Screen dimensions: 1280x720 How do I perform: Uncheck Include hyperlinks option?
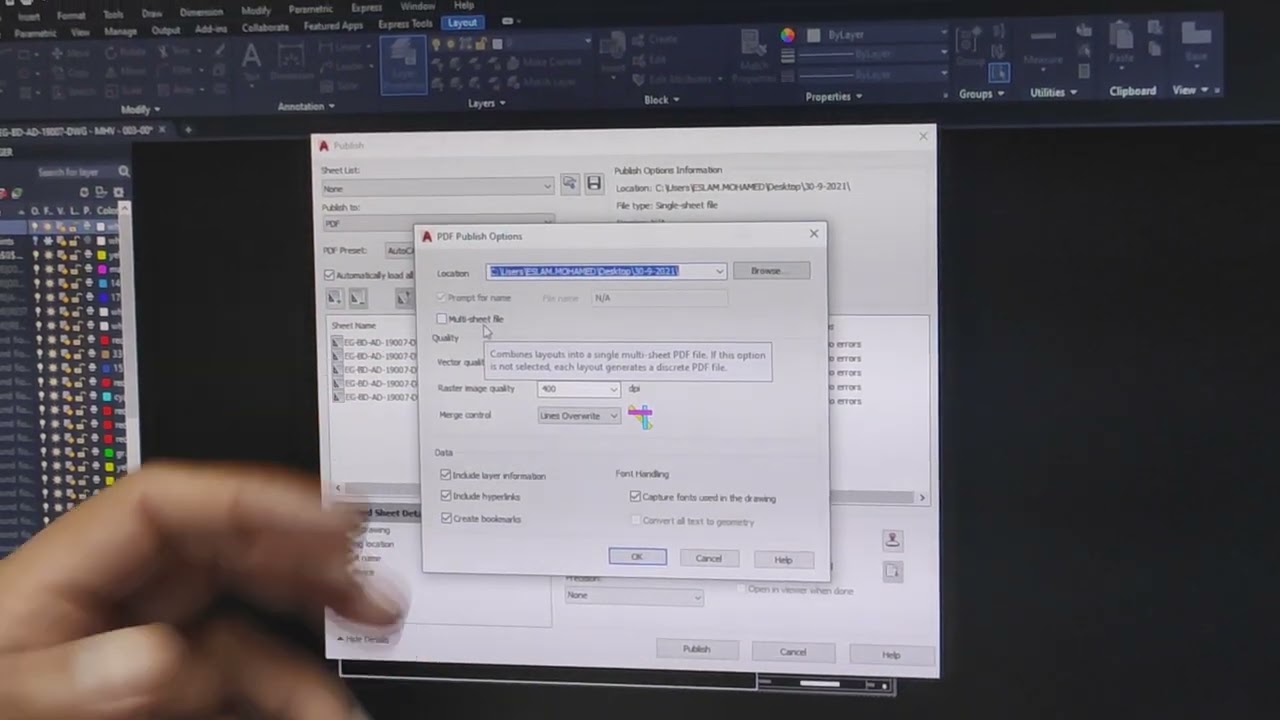(x=446, y=496)
